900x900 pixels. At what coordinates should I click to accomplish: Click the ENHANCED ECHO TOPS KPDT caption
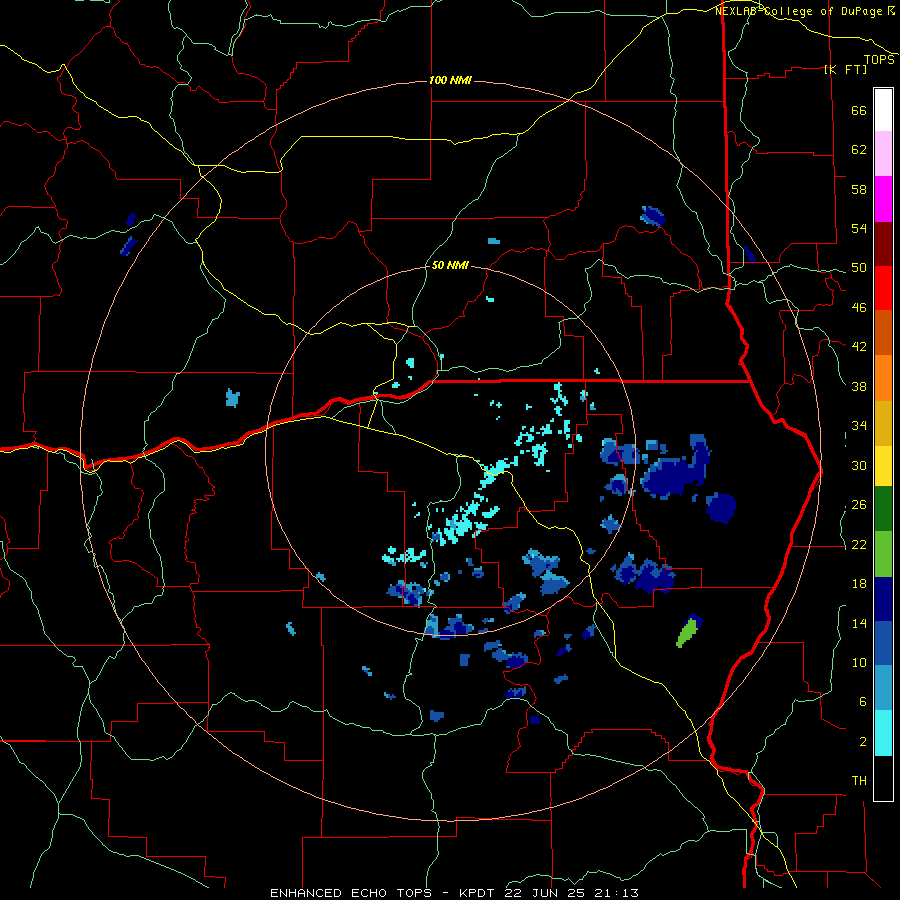click(454, 893)
